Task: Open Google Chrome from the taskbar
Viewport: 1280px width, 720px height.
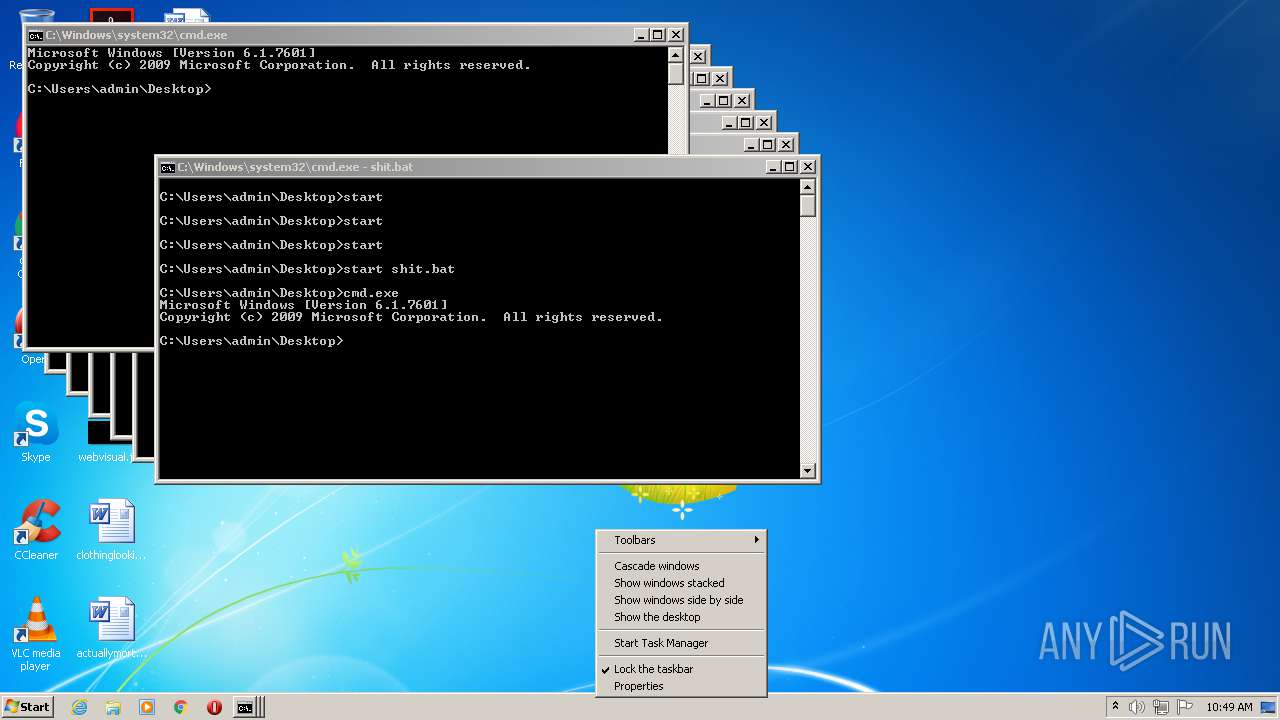Action: coord(181,707)
